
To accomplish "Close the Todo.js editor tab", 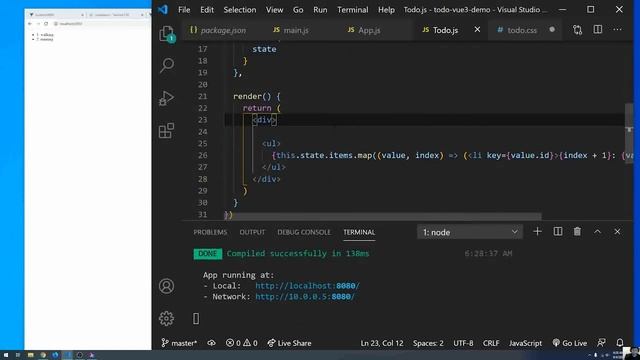I will point(477,29).
